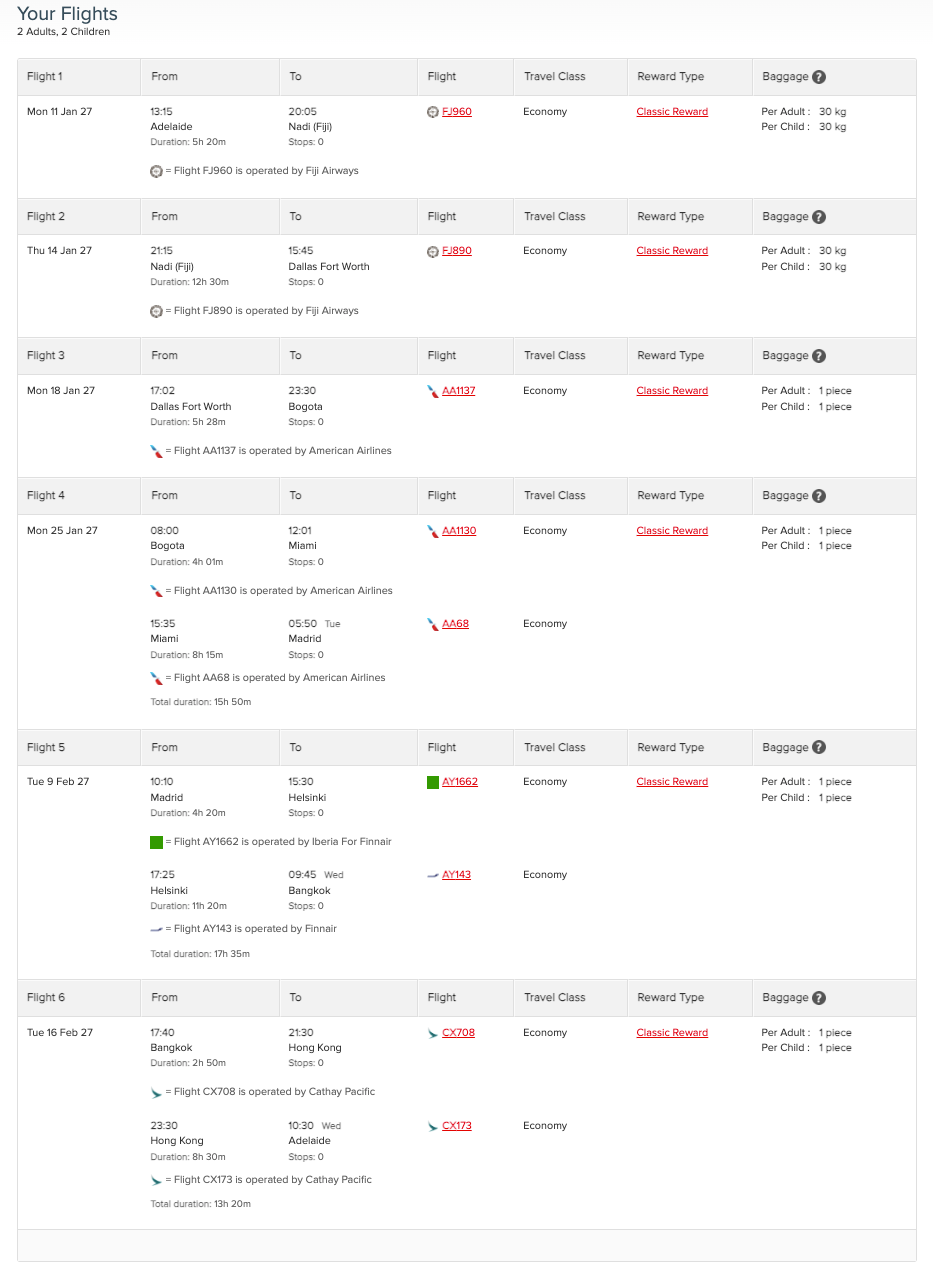The width and height of the screenshot is (933, 1282).
Task: Click the CX708 flight number link
Action: (456, 1032)
